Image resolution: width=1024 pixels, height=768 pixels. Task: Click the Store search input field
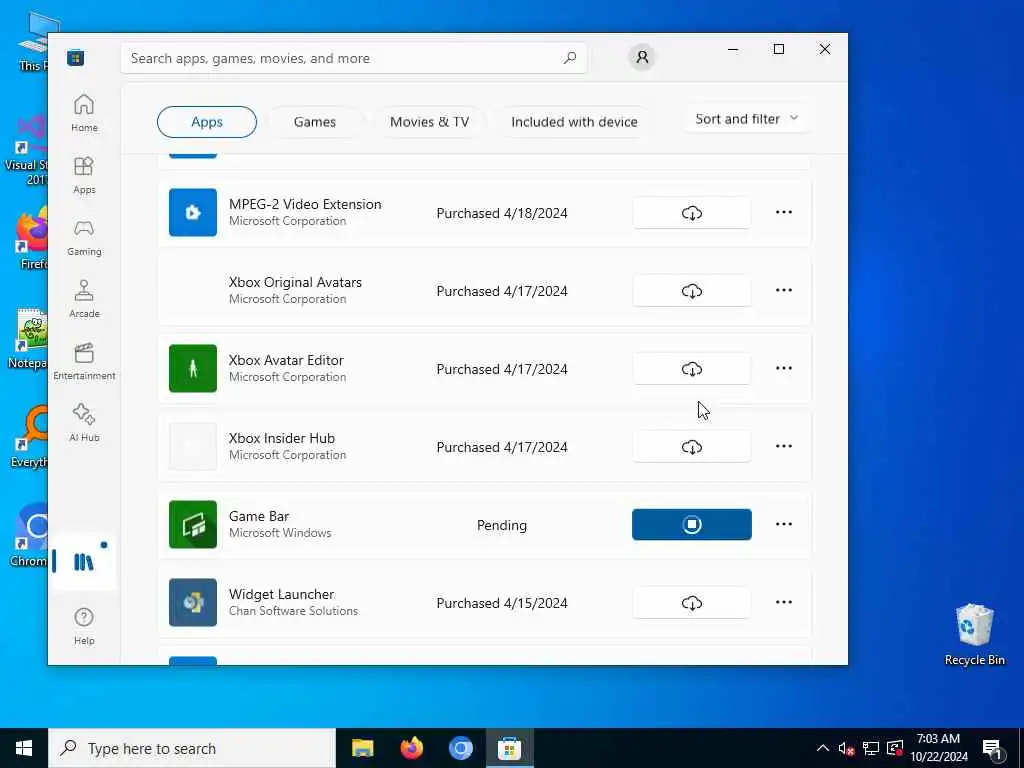tap(353, 58)
